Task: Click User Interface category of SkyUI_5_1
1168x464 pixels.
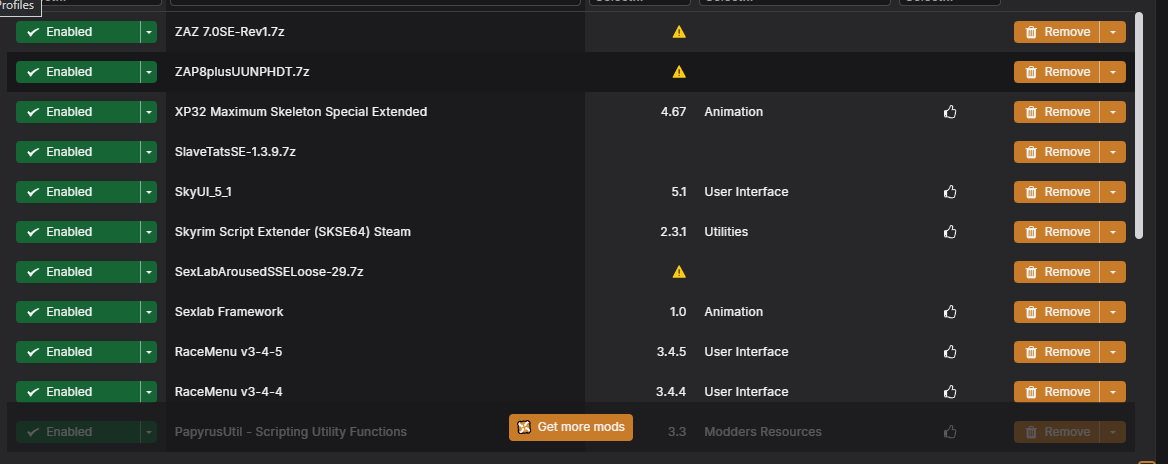Action: coord(746,192)
